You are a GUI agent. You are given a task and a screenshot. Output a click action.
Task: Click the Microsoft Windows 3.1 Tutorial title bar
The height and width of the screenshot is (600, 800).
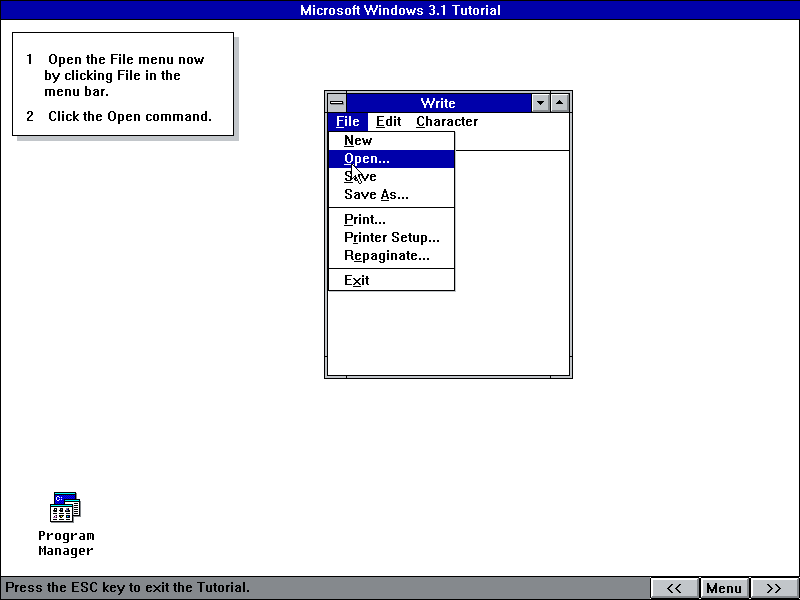(400, 10)
